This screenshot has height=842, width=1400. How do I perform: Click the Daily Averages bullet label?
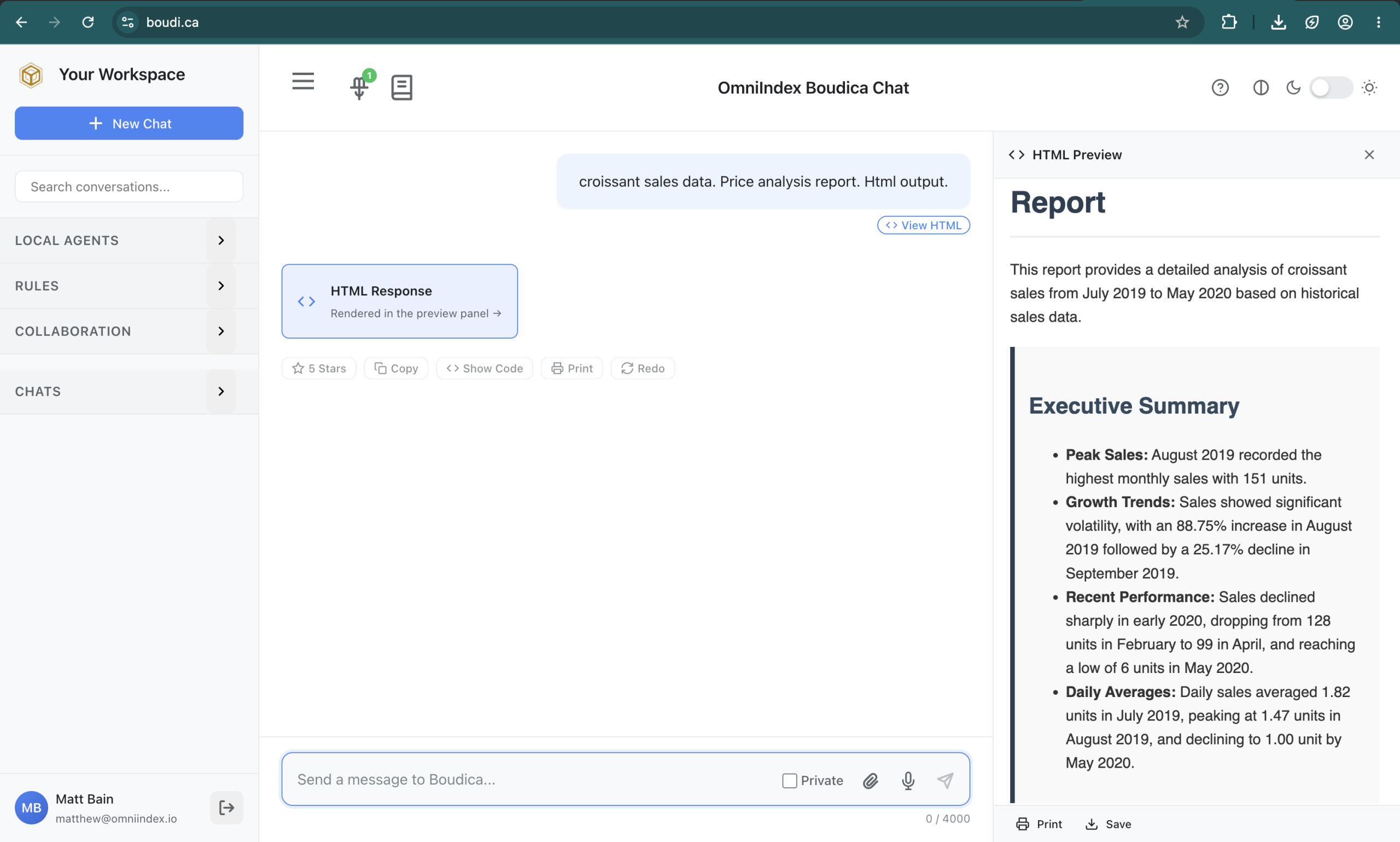pyautogui.click(x=1121, y=692)
